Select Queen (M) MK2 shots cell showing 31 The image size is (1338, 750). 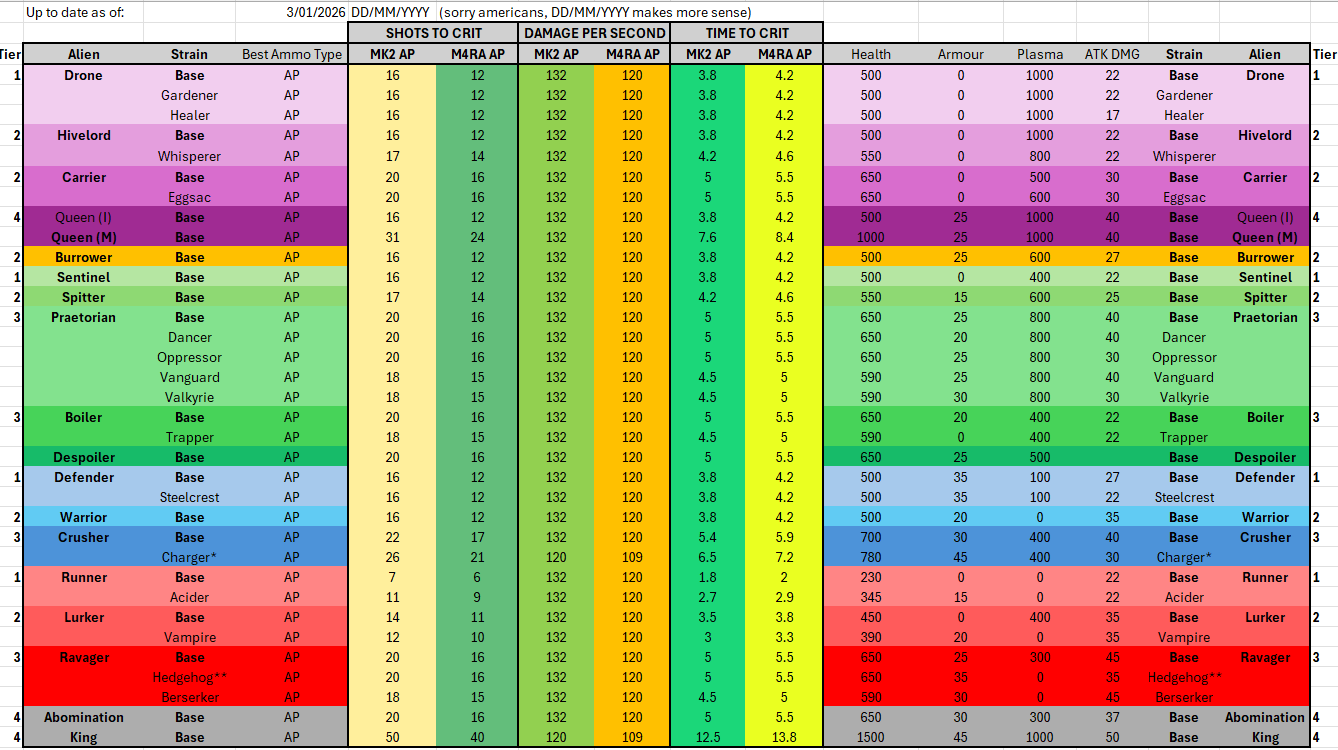[392, 237]
